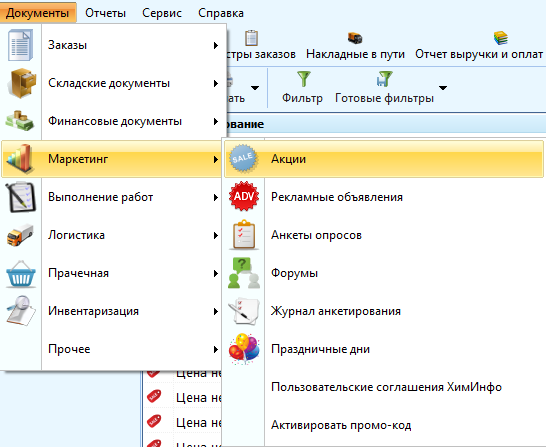Click the Прачечная basket icon

point(21,273)
